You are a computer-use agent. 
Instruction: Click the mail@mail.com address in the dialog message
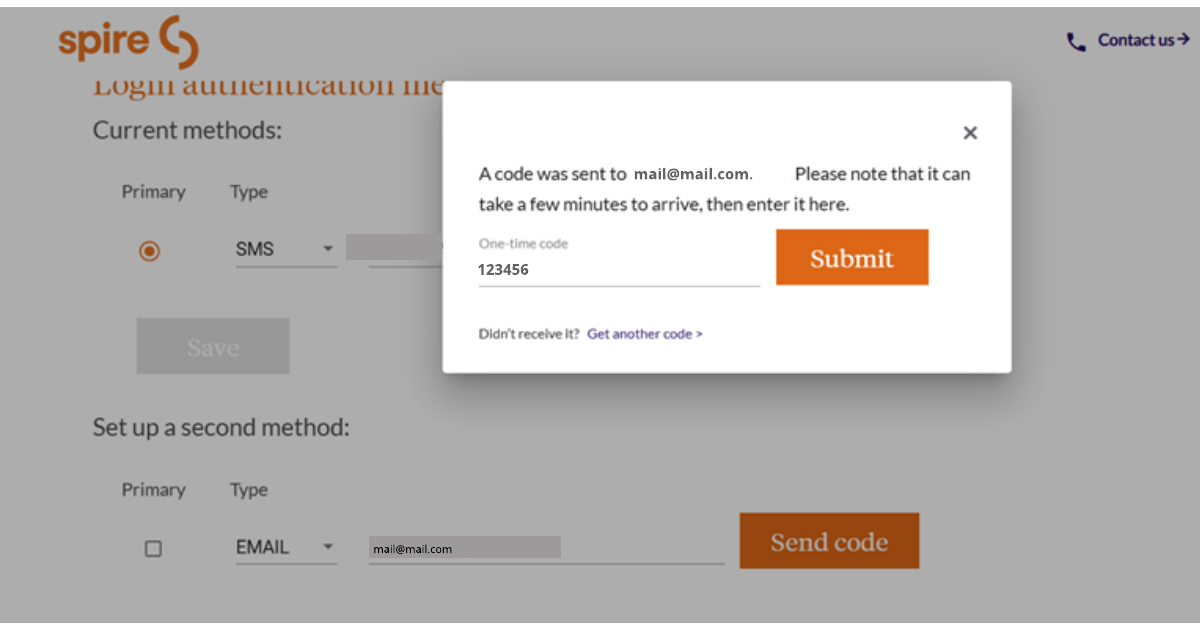[x=691, y=174]
